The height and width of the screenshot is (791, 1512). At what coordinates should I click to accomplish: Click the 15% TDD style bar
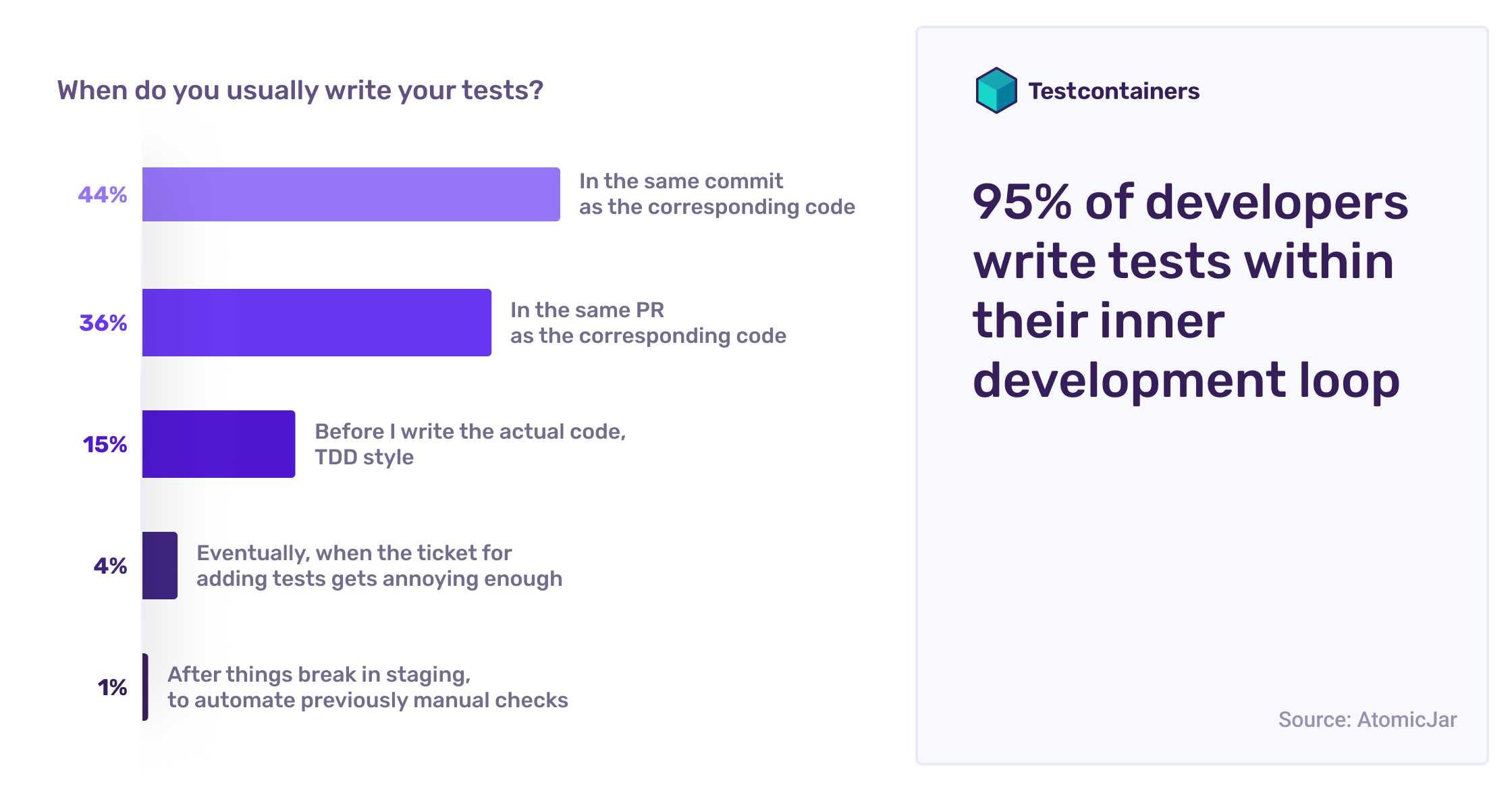click(219, 444)
